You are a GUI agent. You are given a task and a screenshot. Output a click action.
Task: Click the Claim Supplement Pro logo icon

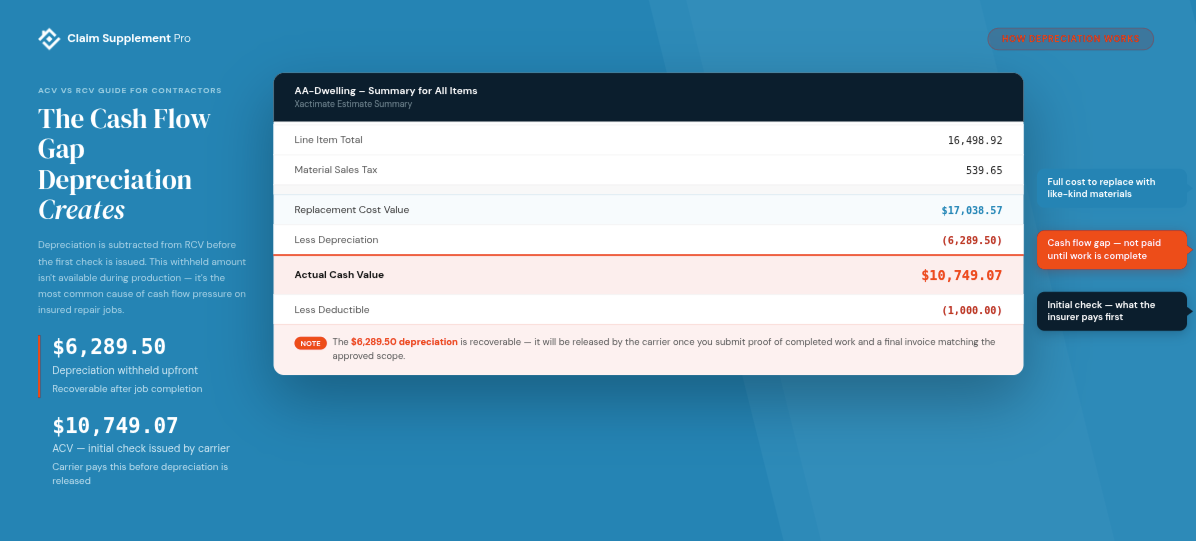(50, 38)
